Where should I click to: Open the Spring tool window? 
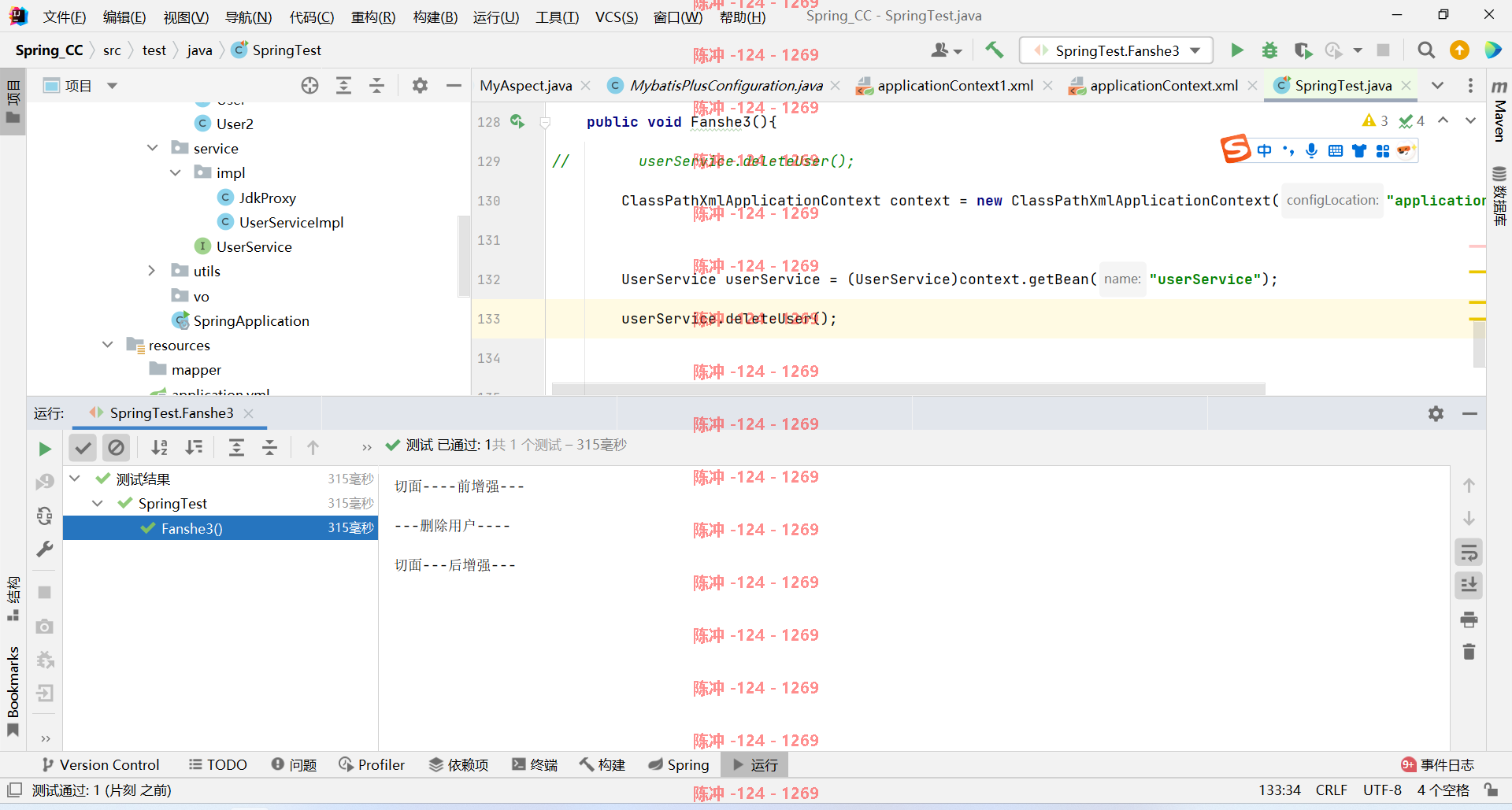pos(679,765)
